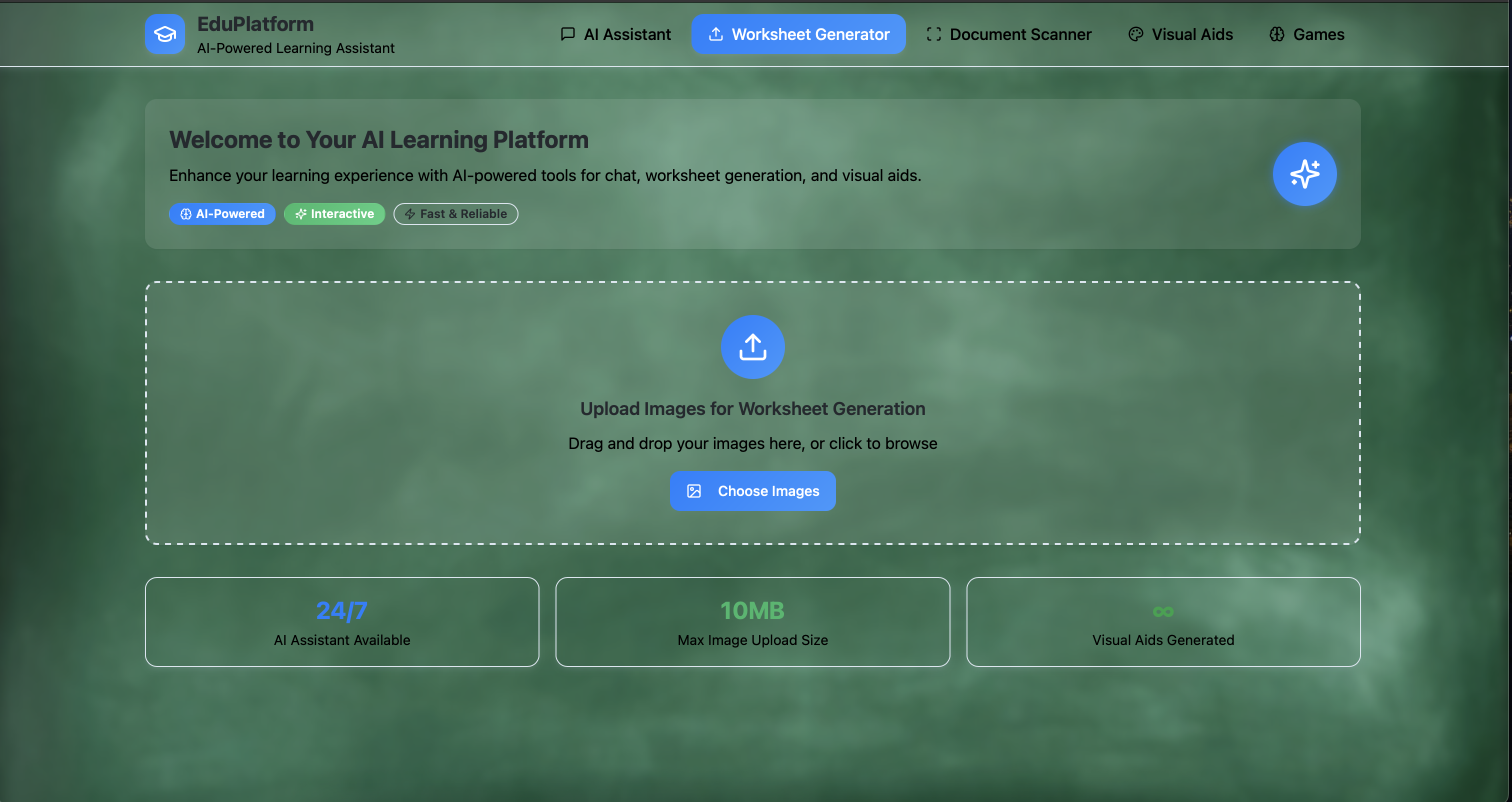The width and height of the screenshot is (1512, 802).
Task: Click the 24/7 AI Assistant Available card
Action: click(341, 622)
